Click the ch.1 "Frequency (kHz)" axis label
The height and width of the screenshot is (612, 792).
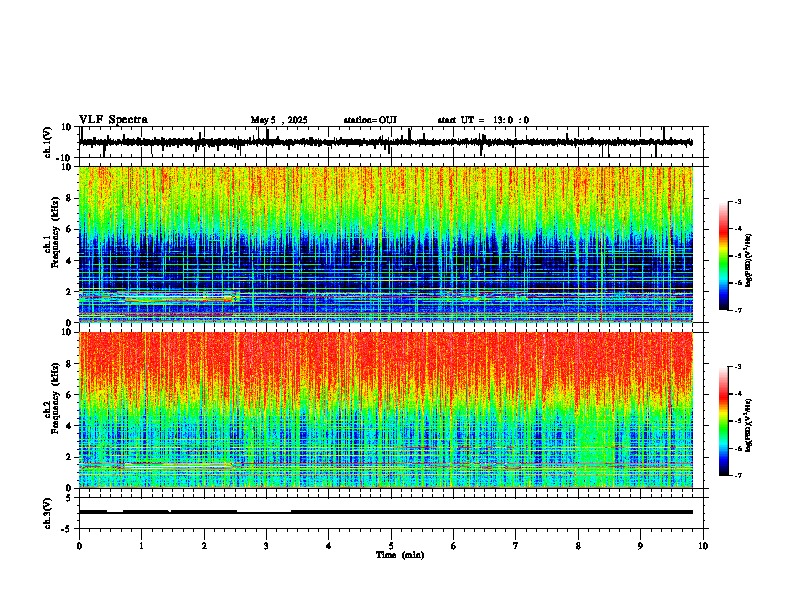click(x=55, y=233)
